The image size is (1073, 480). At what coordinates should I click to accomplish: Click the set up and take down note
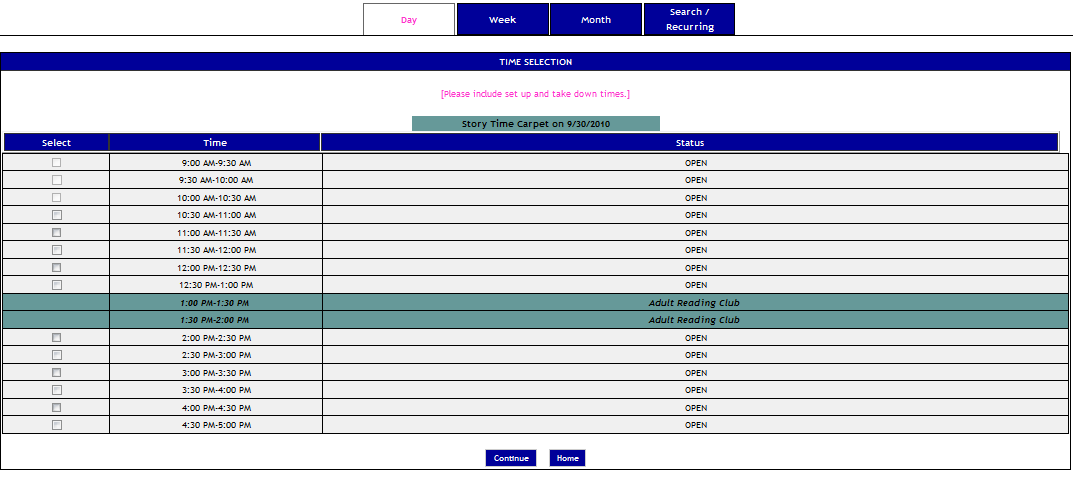[x=535, y=94]
